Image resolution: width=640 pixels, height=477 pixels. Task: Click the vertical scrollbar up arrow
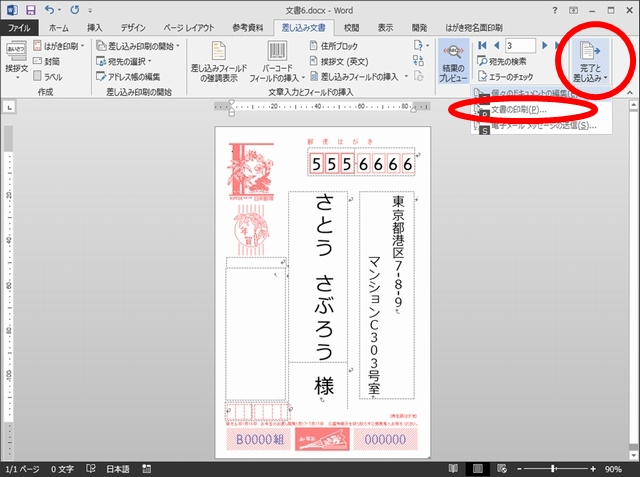click(x=633, y=106)
